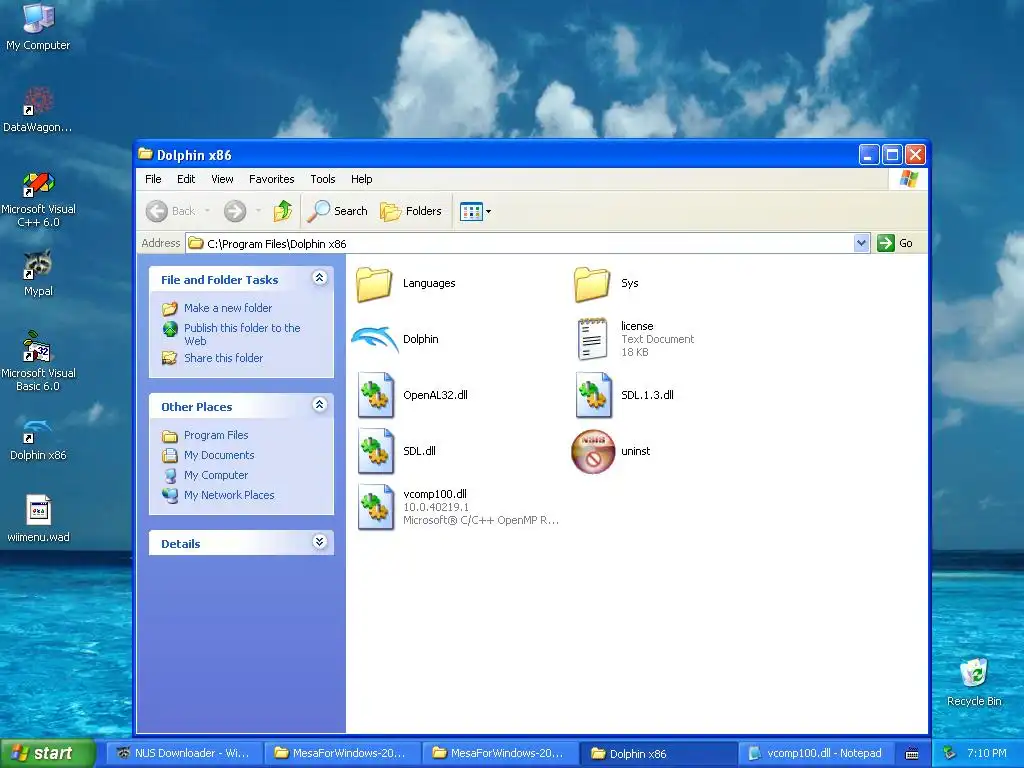Screen dimensions: 1024x768
Task: Click the Start button
Action: click(x=48, y=753)
